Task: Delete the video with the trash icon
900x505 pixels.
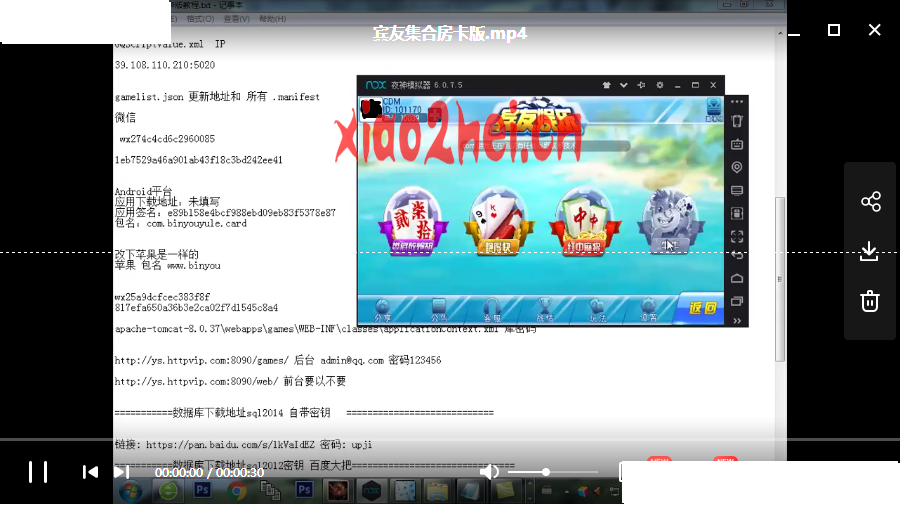Action: point(870,301)
